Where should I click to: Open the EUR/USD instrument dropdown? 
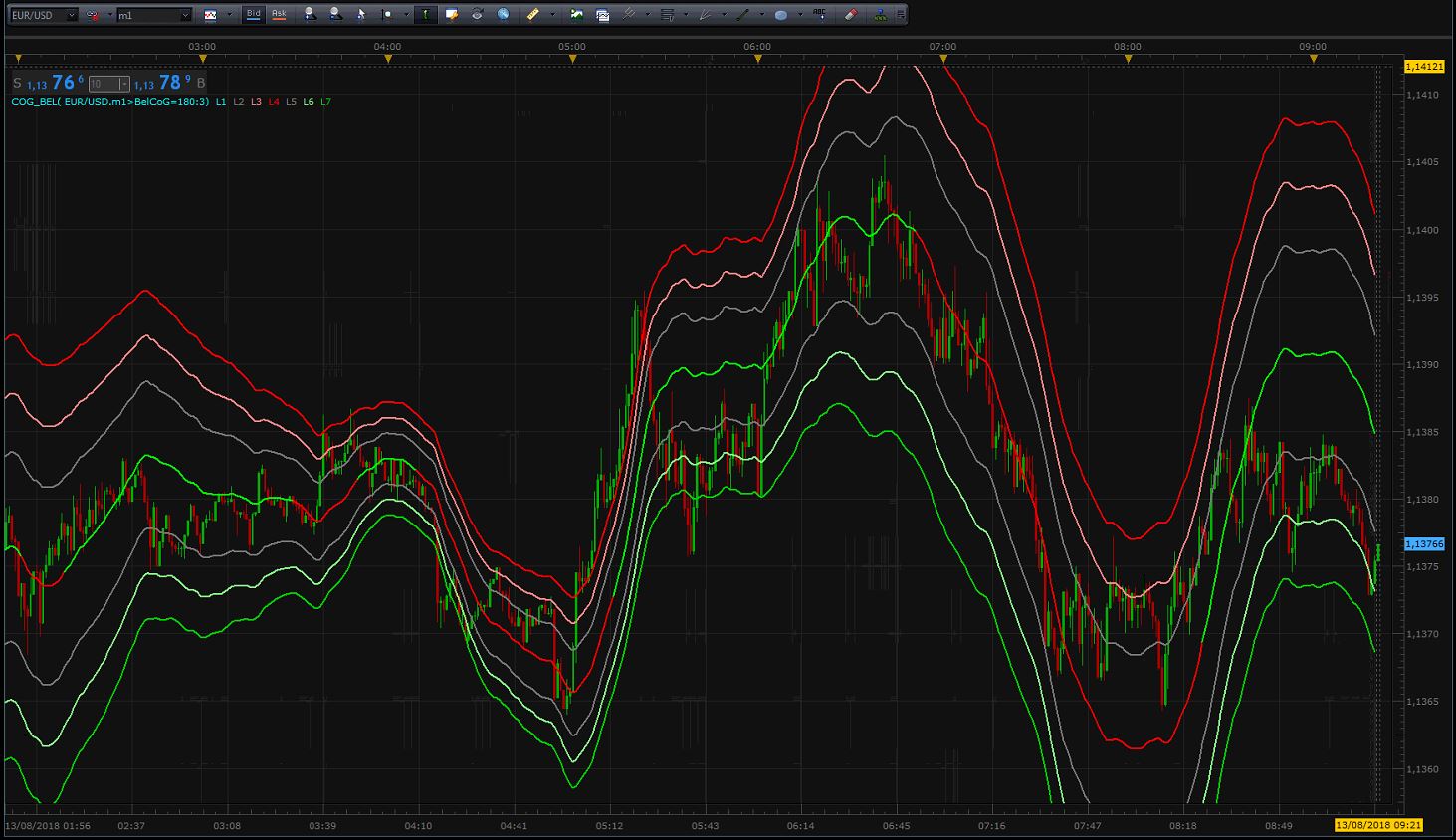coord(42,15)
